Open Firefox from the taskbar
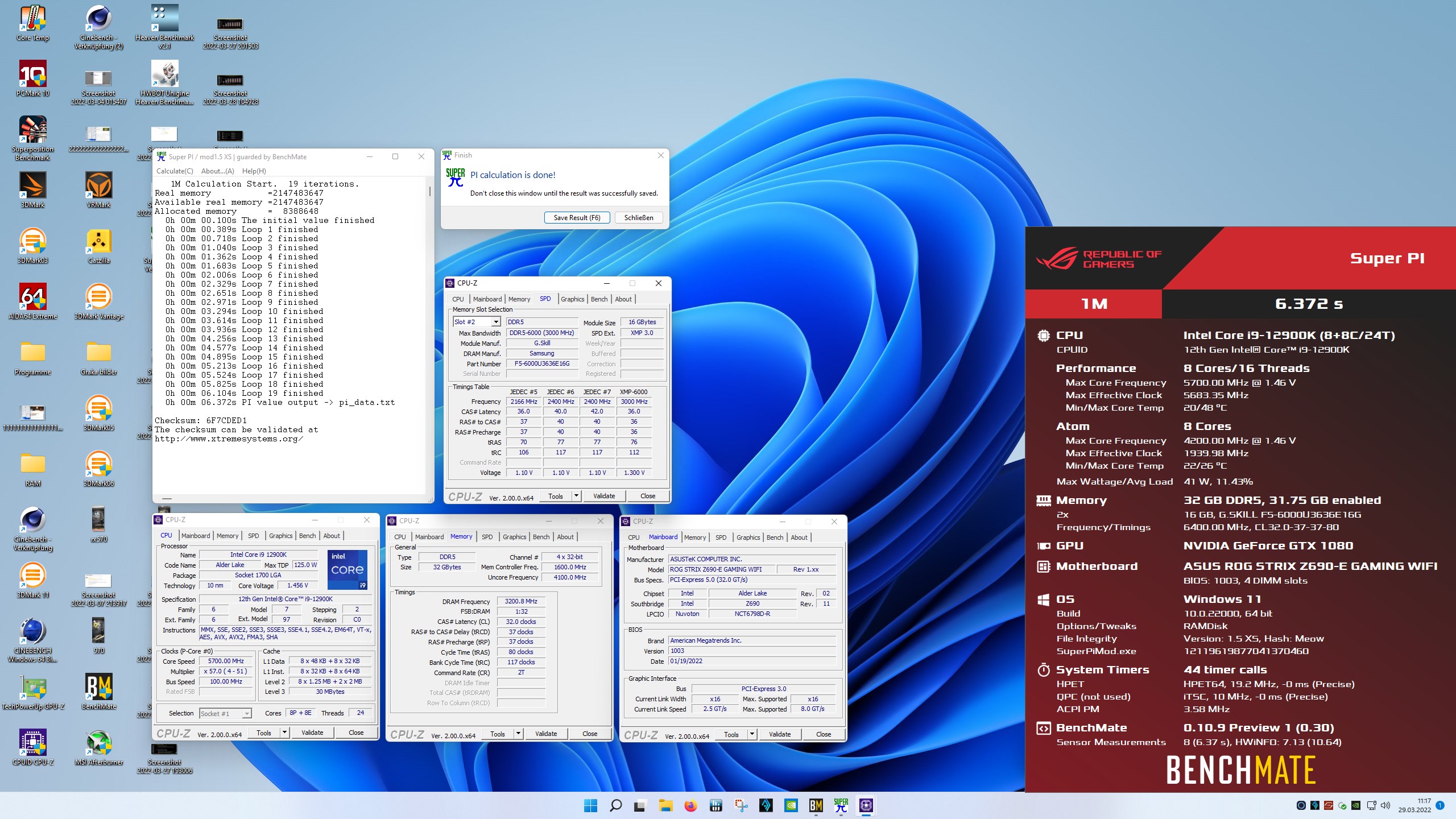Image resolution: width=1456 pixels, height=819 pixels. pyautogui.click(x=691, y=805)
